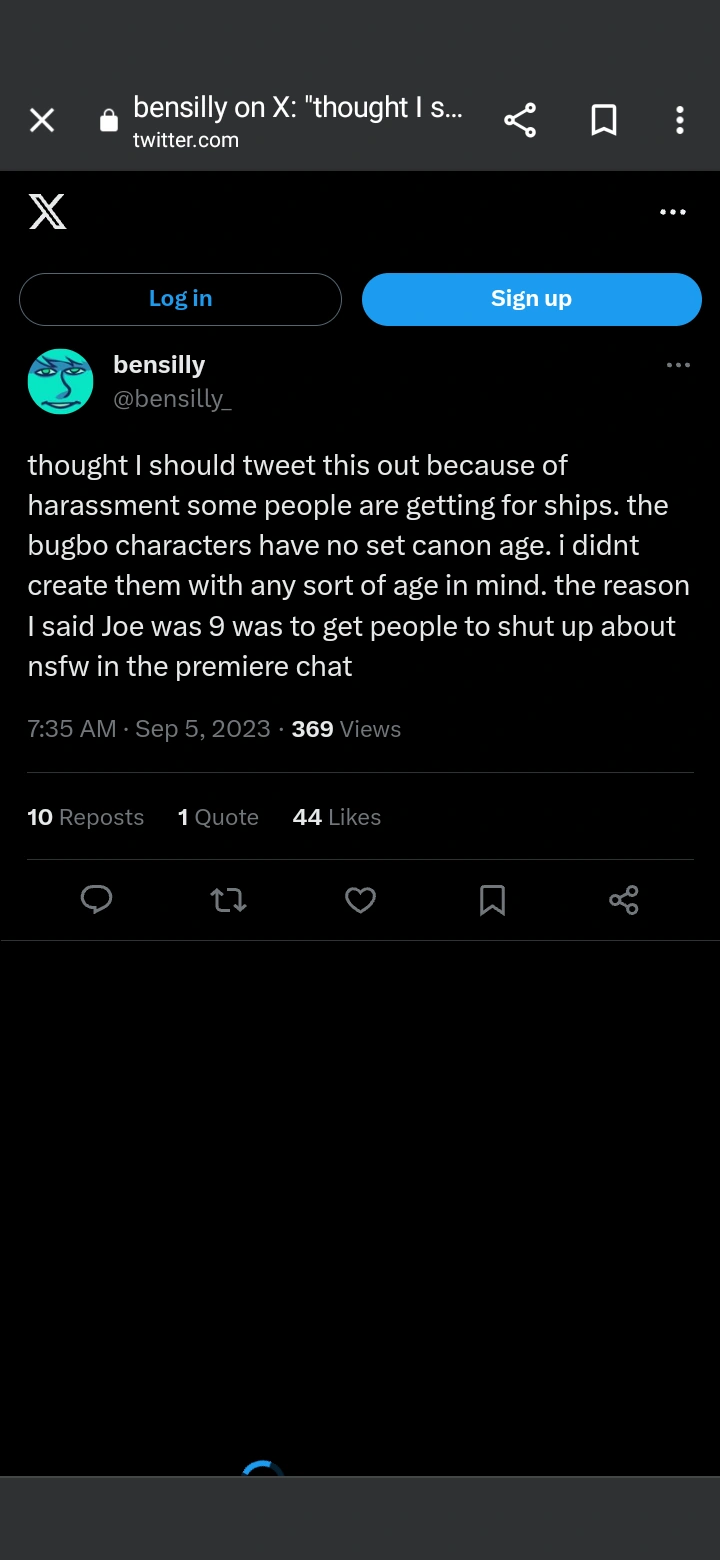Expand the tweet's more options menu
The image size is (720, 1560).
pos(678,365)
